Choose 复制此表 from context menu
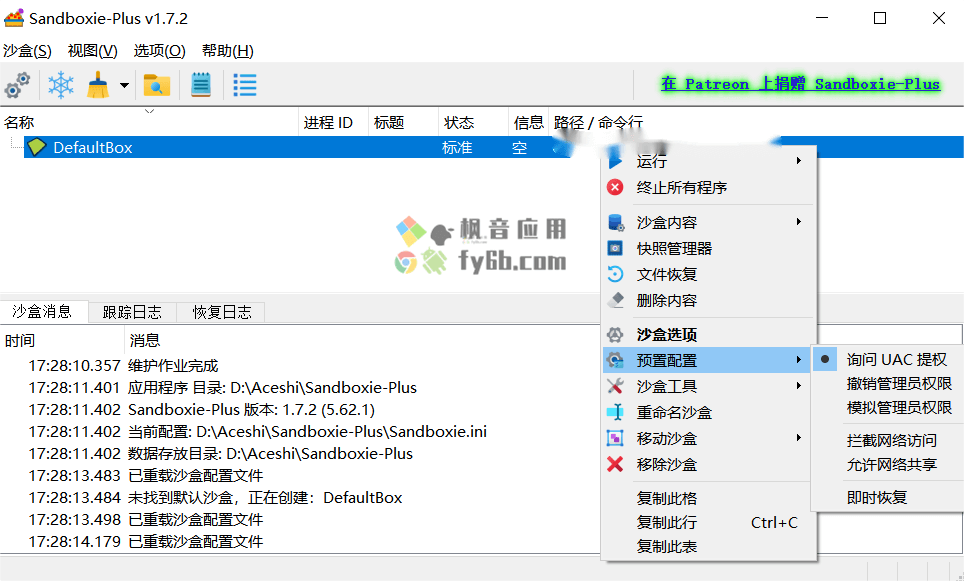Image resolution: width=964 pixels, height=581 pixels. tap(709, 546)
